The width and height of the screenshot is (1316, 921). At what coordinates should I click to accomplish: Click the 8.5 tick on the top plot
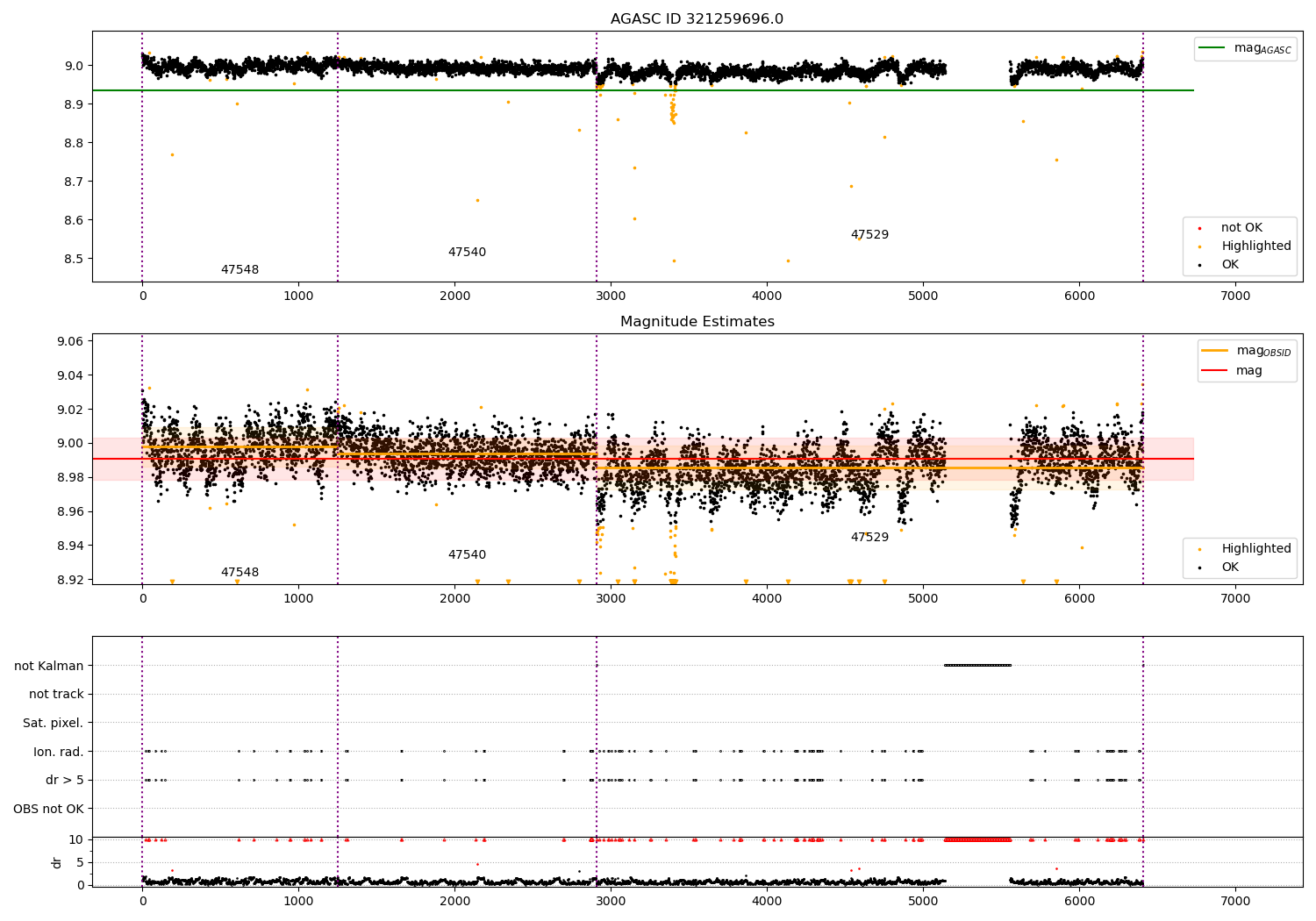click(x=74, y=259)
